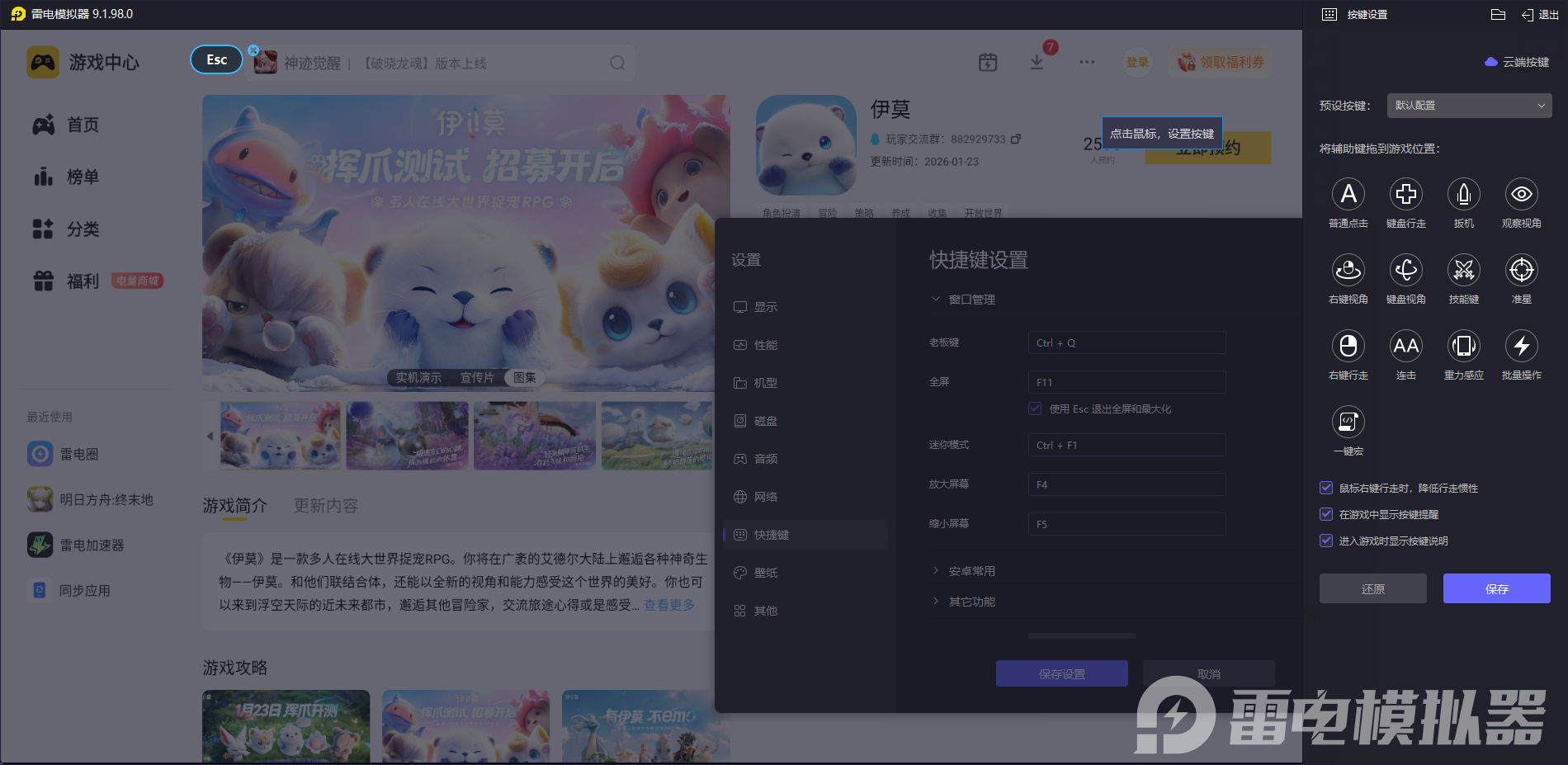
Task: Launch 明日方舟:终末地 from recent list
Action: point(90,499)
